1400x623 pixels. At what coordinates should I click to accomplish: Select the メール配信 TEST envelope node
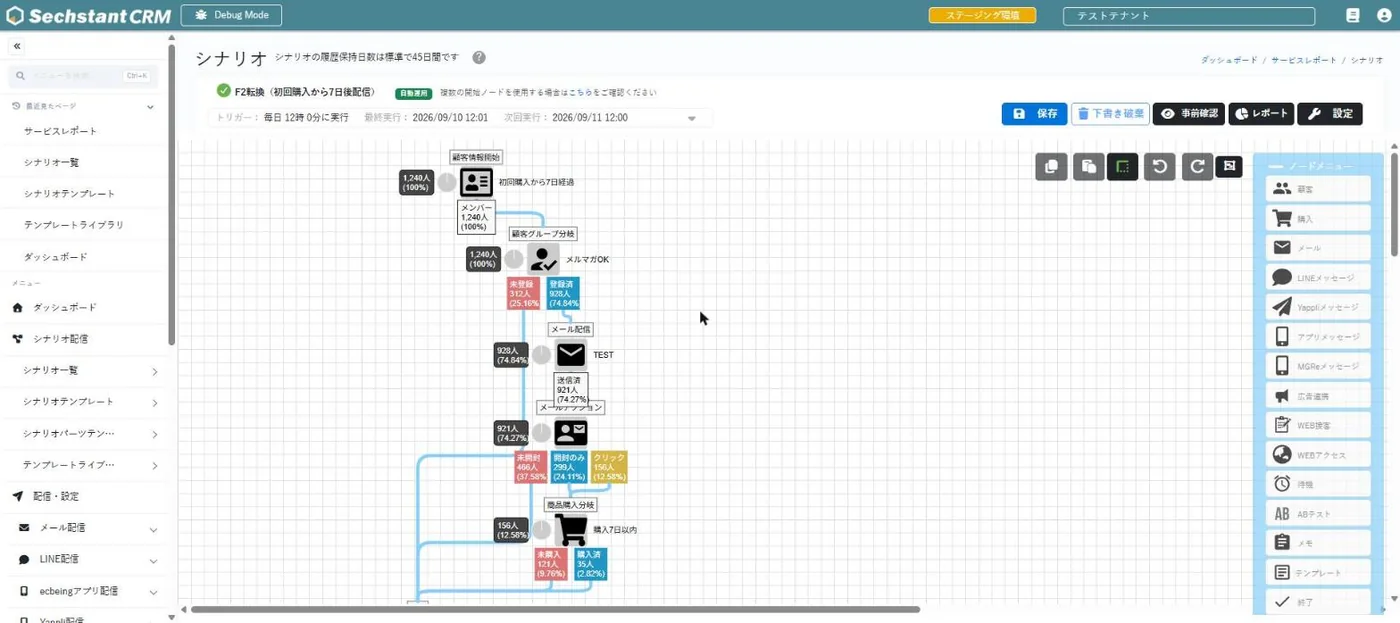click(x=571, y=355)
